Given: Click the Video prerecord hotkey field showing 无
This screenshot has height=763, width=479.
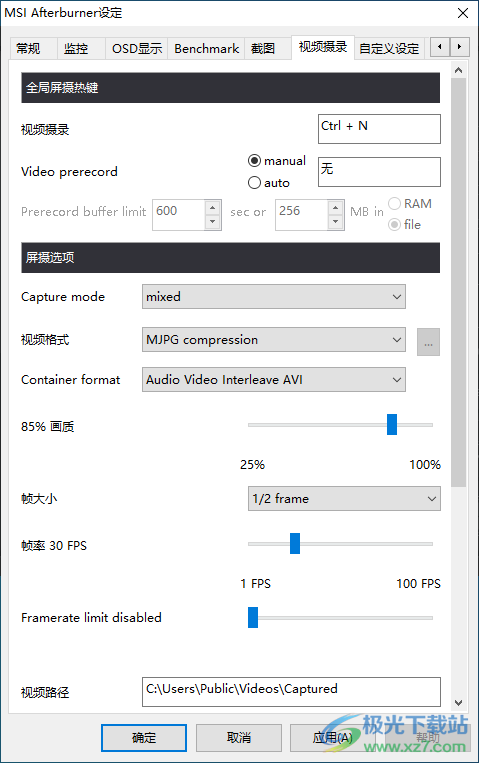Looking at the screenshot, I should [379, 172].
